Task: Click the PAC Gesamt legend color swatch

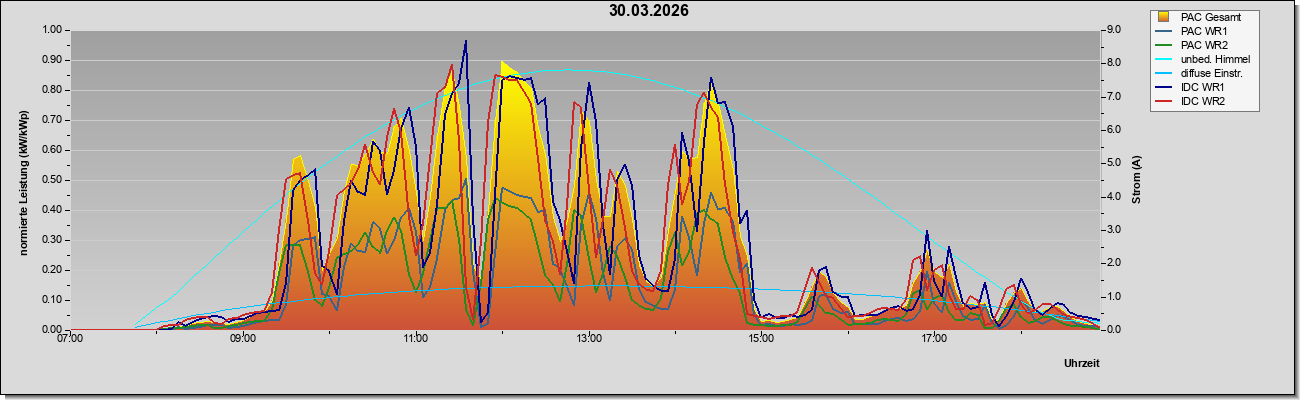Action: pos(1164,17)
